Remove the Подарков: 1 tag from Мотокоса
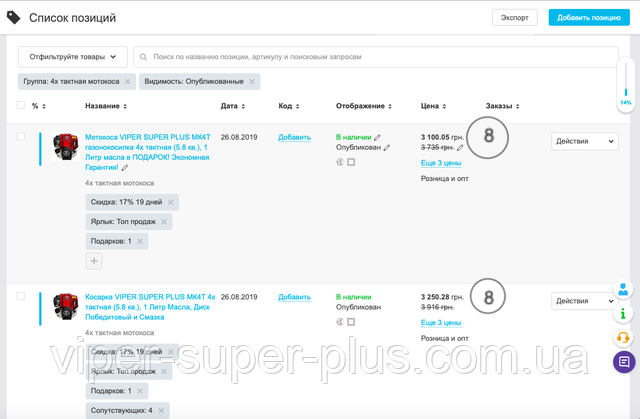The image size is (640, 419). tap(140, 242)
